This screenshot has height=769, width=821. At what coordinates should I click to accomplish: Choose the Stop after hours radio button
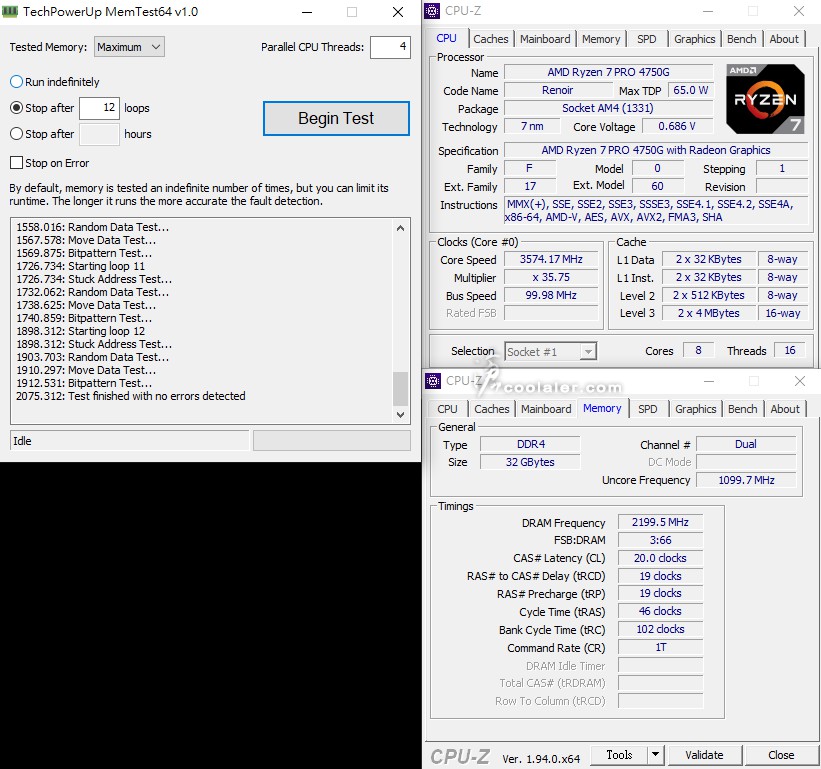tap(17, 134)
